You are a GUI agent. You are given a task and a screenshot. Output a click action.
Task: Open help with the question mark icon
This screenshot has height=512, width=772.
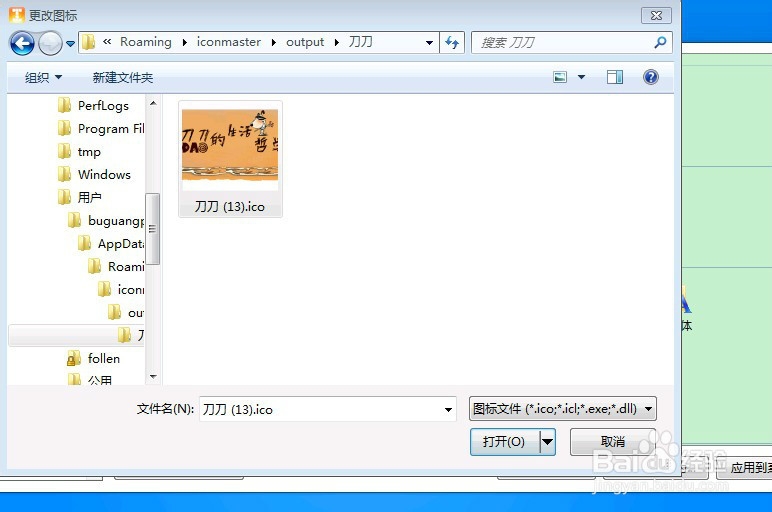[650, 77]
